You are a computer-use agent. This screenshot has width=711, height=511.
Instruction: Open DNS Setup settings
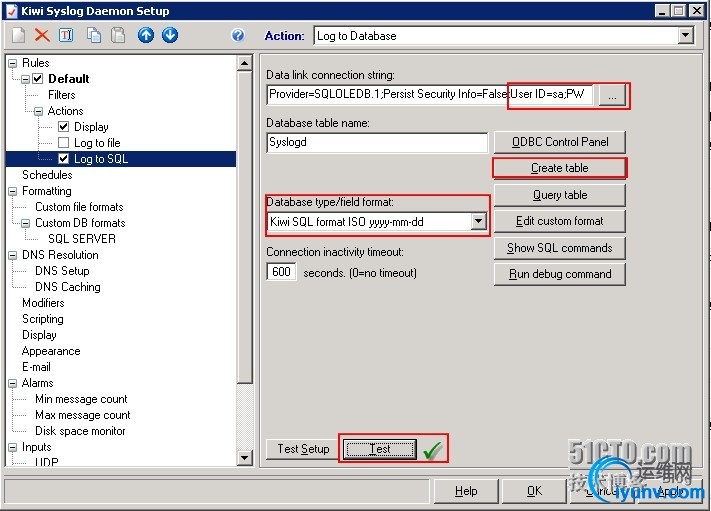pyautogui.click(x=62, y=271)
